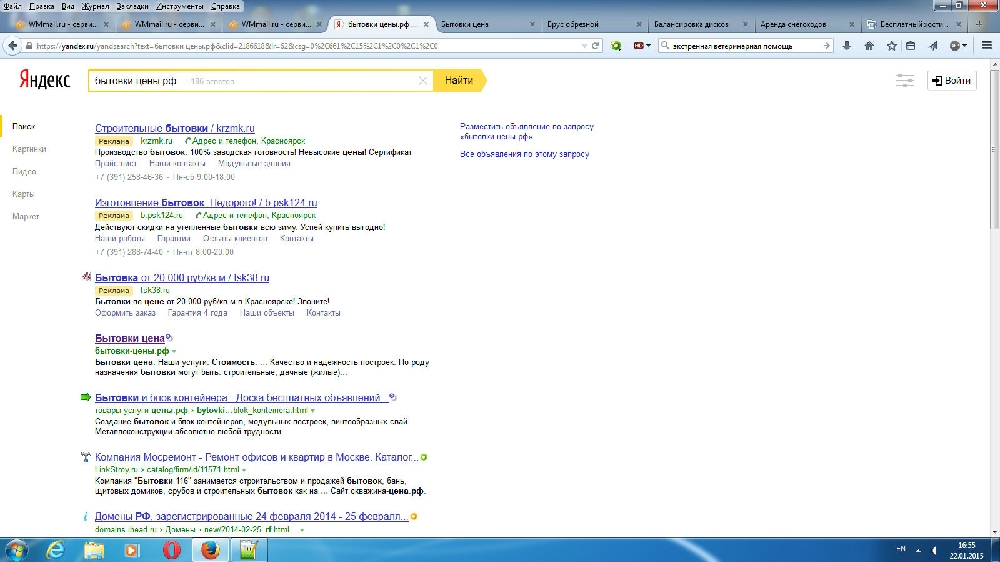Click the volume icon in tray
Image resolution: width=1000 pixels, height=562 pixels.
[x=934, y=550]
